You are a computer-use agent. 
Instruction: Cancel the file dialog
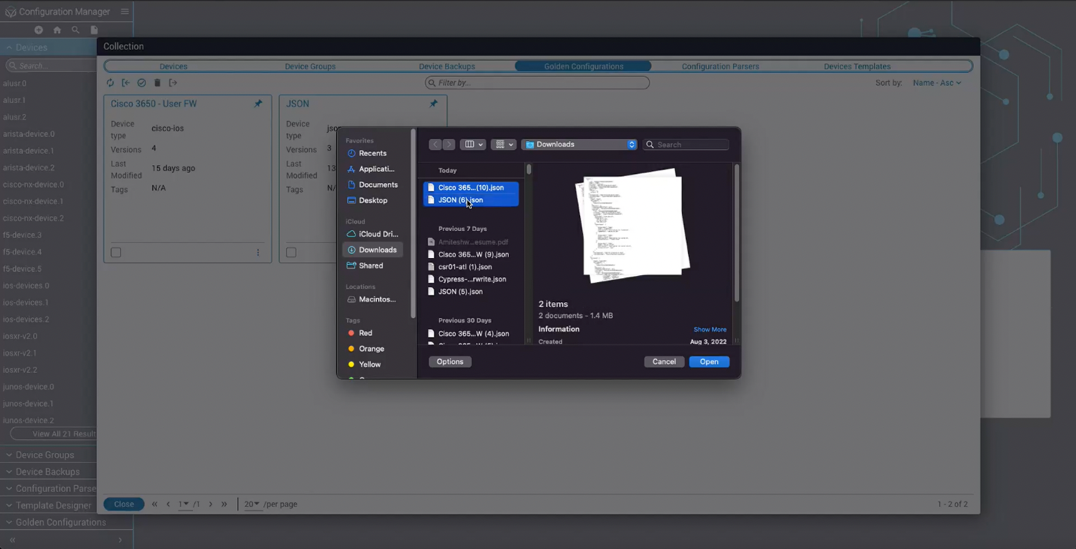click(x=664, y=362)
